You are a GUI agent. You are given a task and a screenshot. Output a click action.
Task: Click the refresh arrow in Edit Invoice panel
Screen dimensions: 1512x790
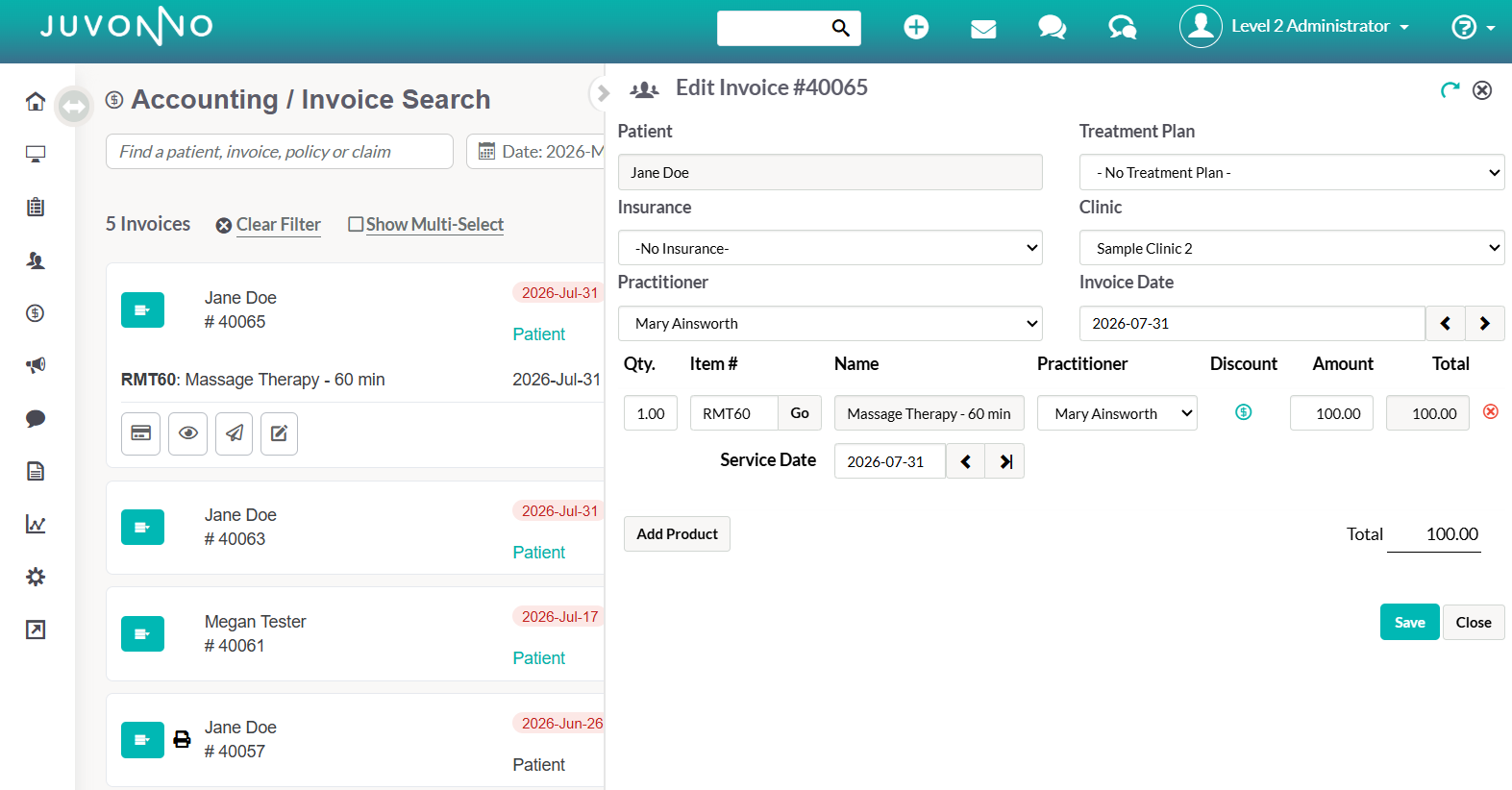tap(1450, 90)
